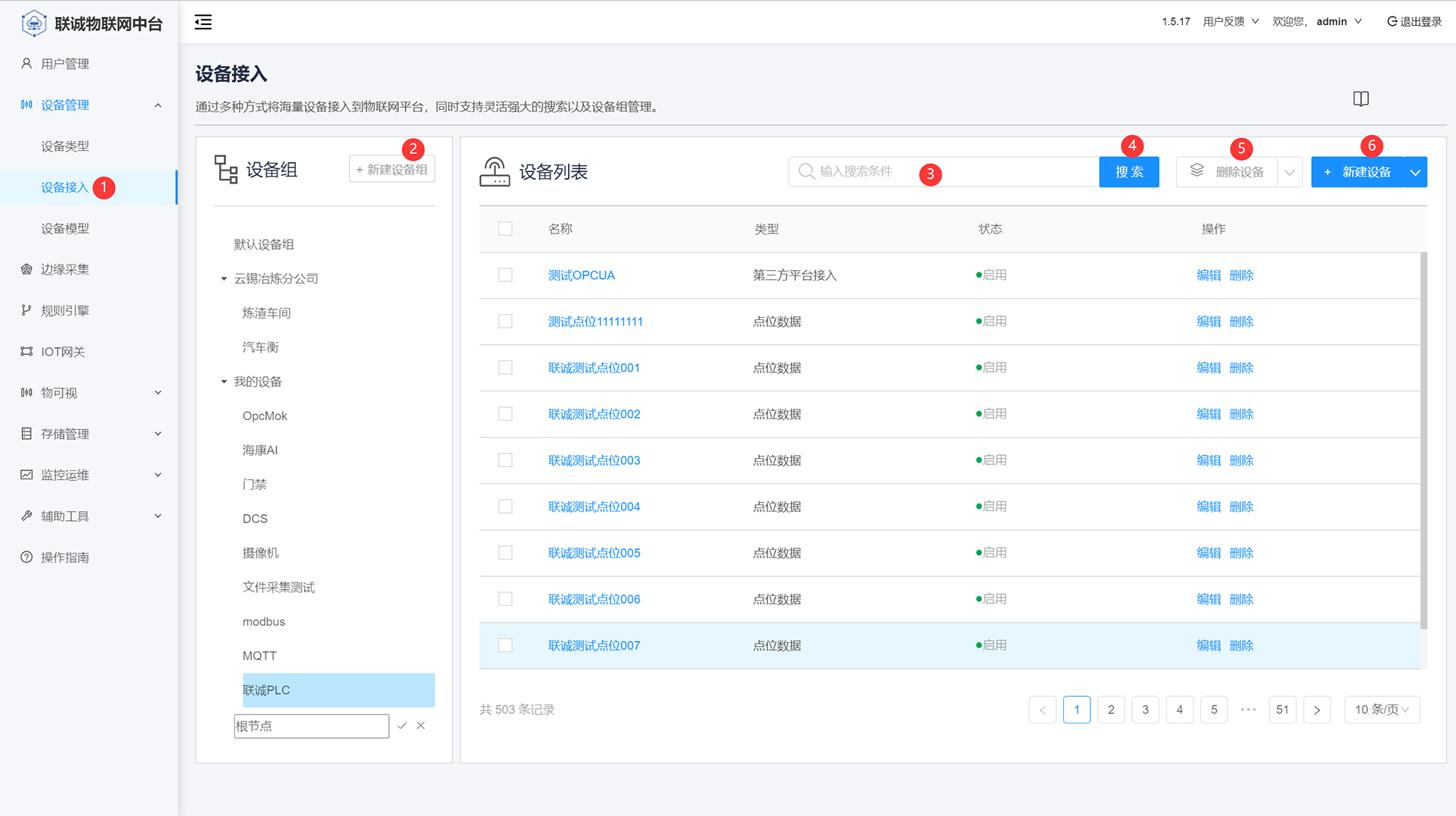
Task: Go to previous page arrow
Action: [1043, 710]
